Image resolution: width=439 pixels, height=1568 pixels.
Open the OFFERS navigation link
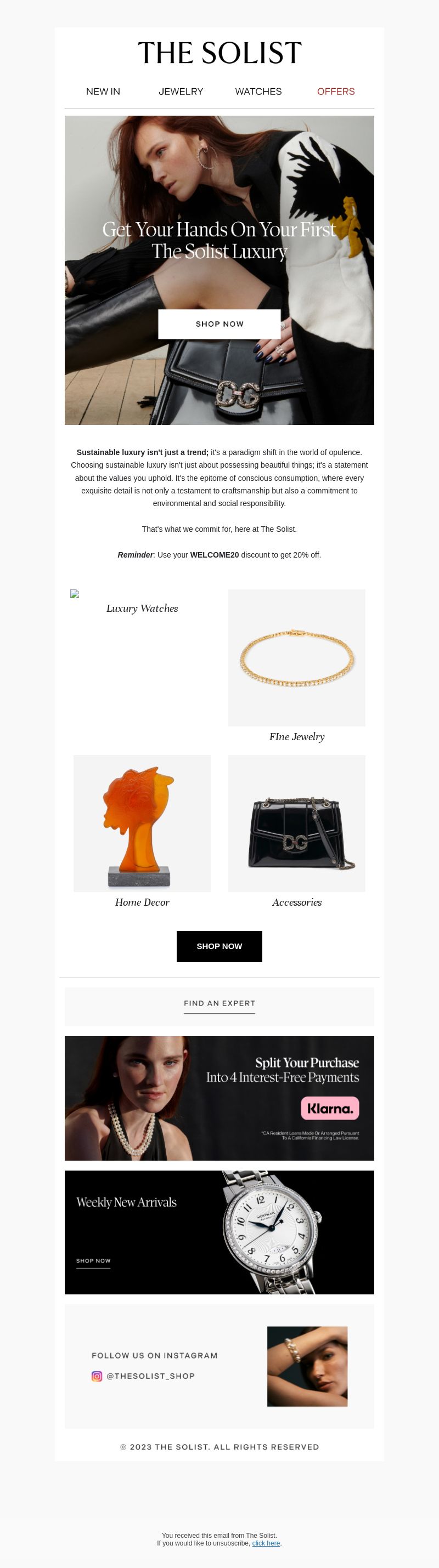coord(336,92)
